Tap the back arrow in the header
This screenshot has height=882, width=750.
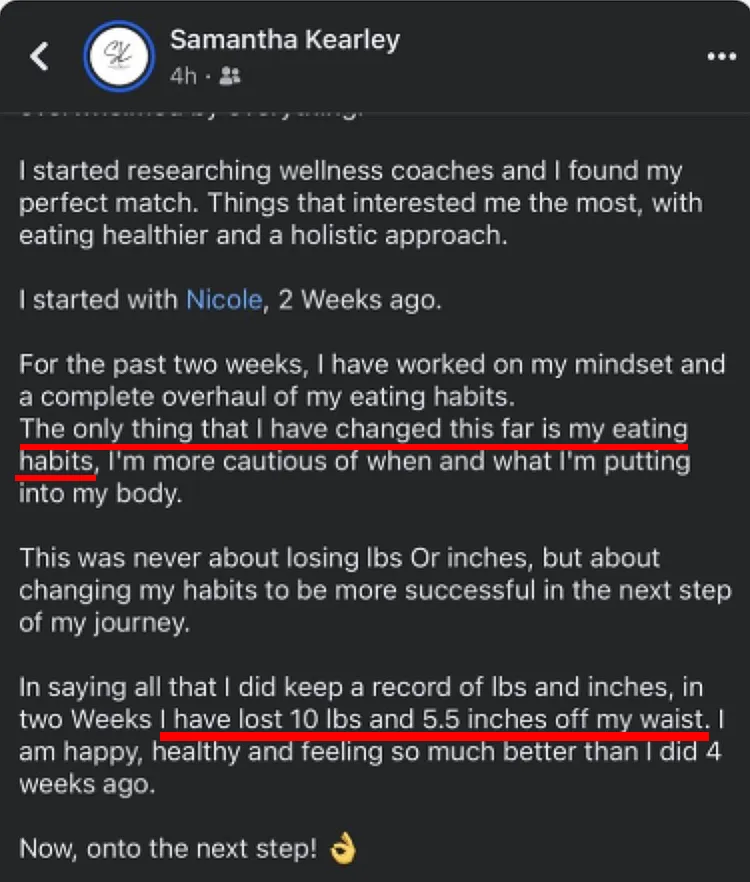[39, 57]
